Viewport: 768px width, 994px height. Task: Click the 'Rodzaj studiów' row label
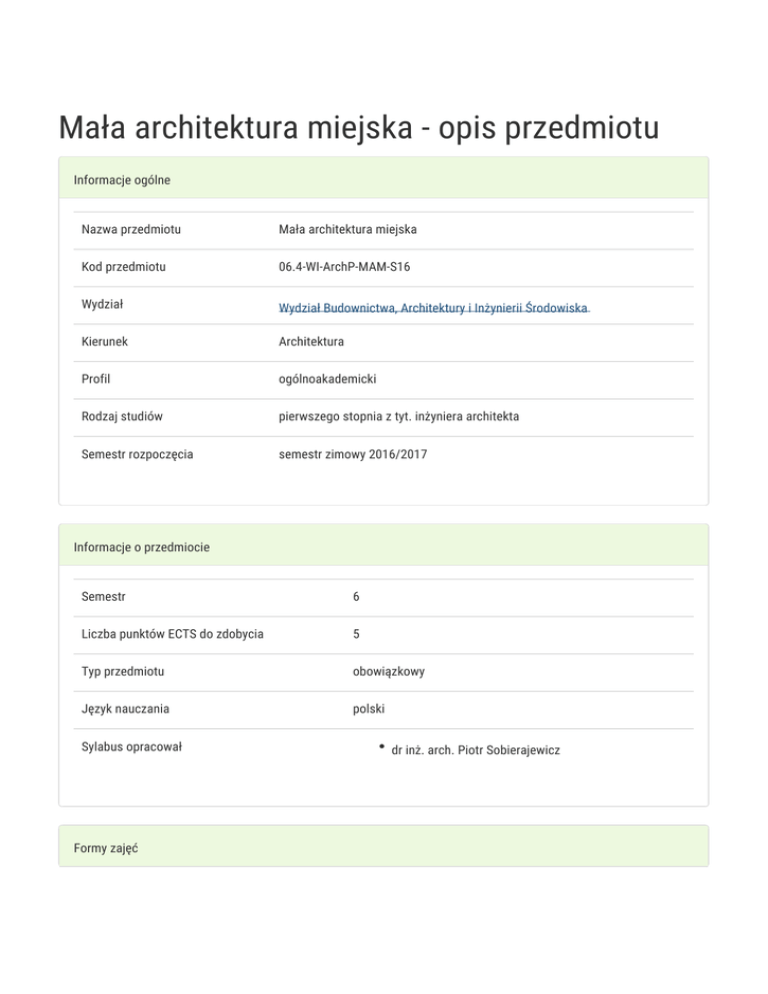tap(123, 417)
